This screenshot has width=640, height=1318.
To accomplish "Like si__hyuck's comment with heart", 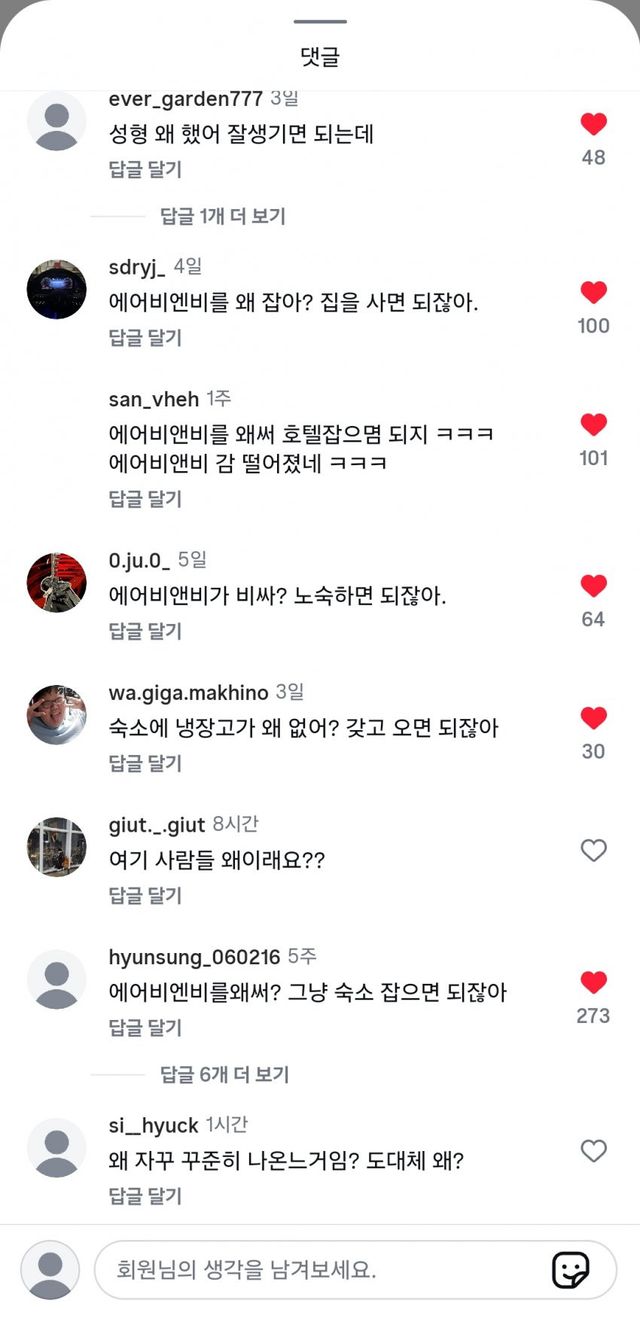I will click(594, 1150).
